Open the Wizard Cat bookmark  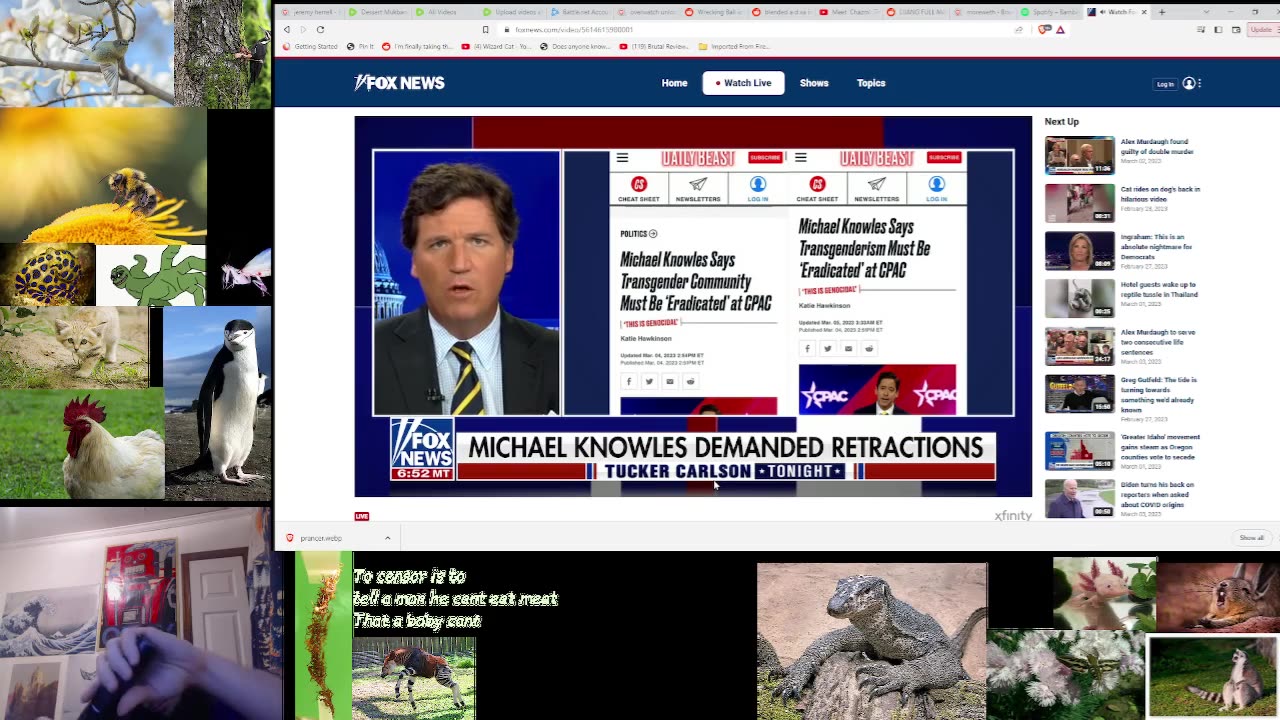point(497,47)
